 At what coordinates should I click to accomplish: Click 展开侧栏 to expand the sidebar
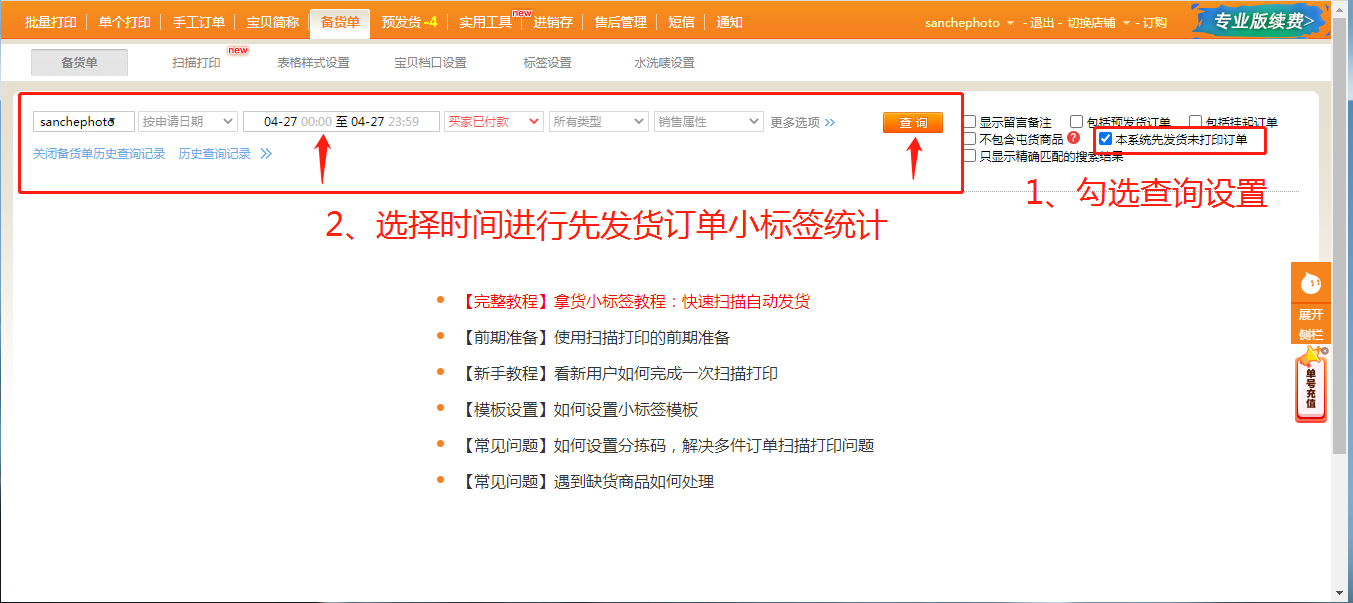coord(1310,323)
